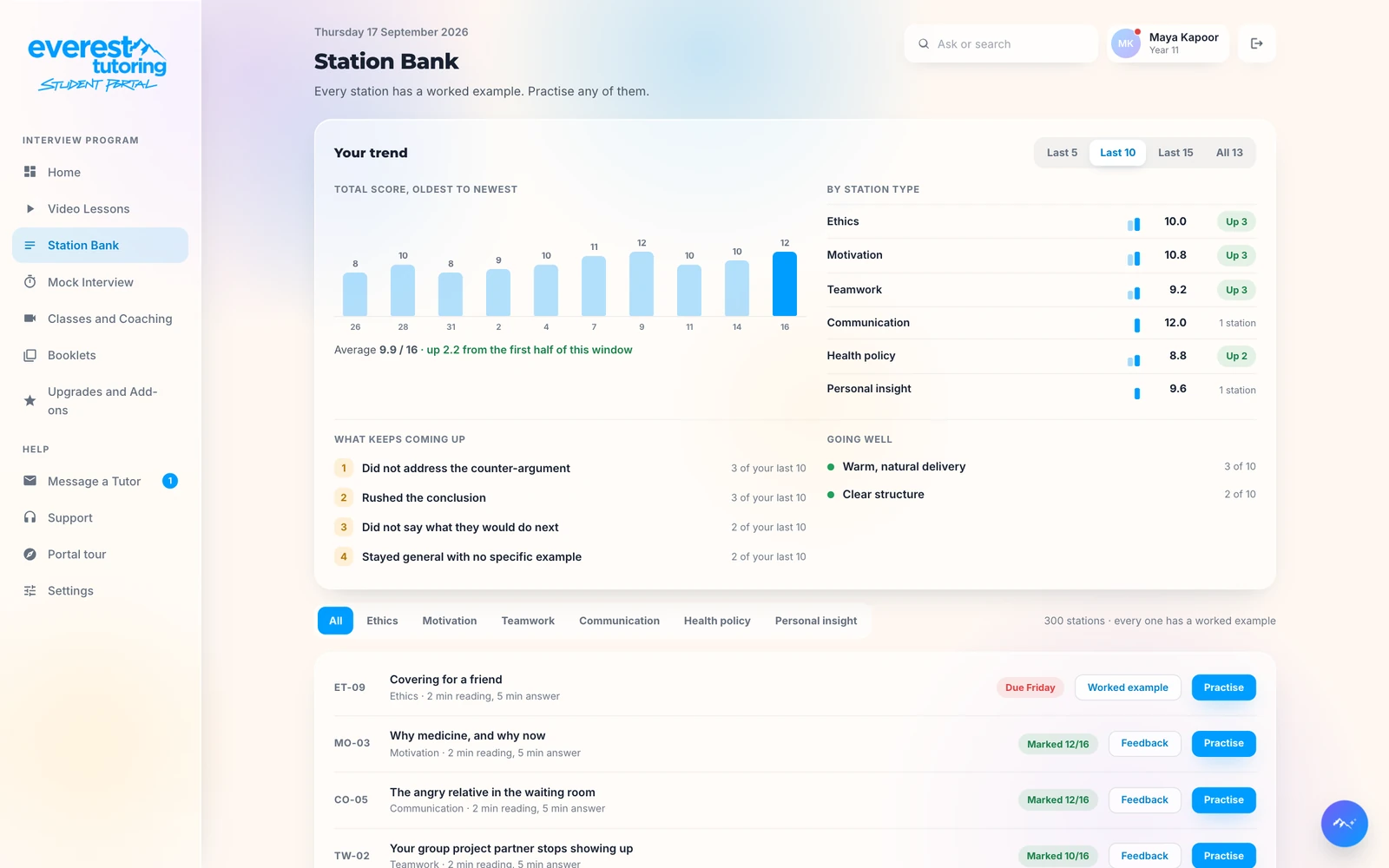Screen dimensions: 1389x868
Task: Click the logout icon beside Maya Kapoor
Action: 1256,43
